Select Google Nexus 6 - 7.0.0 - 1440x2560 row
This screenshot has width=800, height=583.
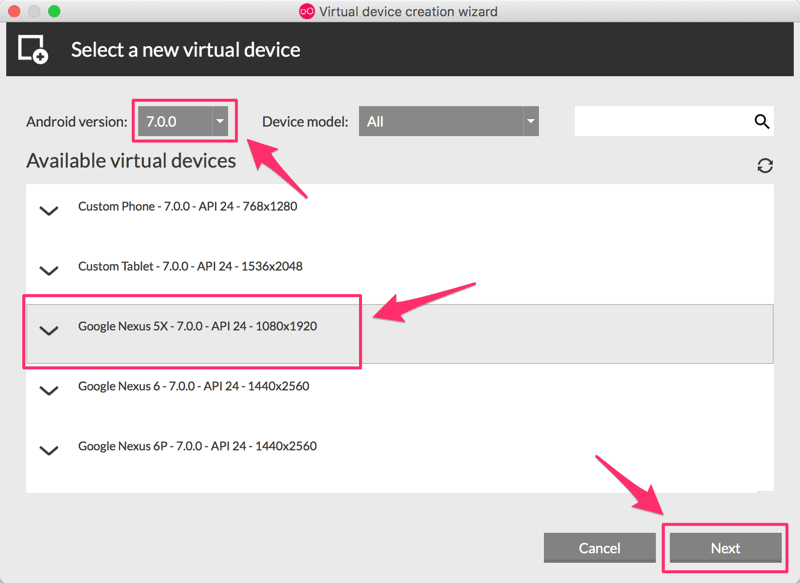point(399,394)
